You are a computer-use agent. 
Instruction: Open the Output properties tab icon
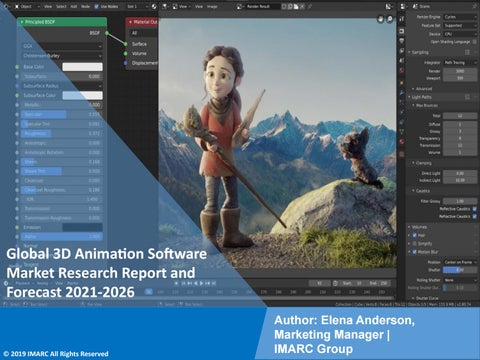click(402, 41)
